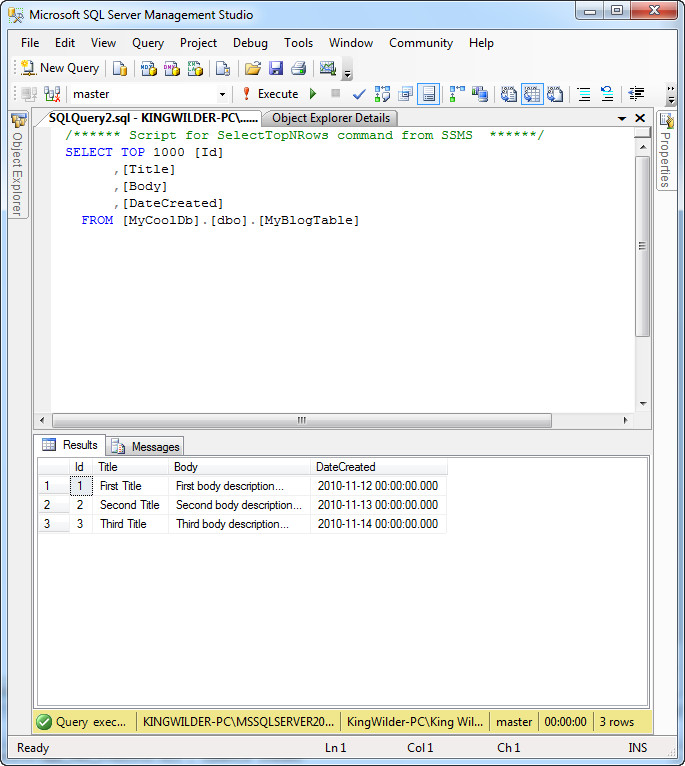Switch output to Results to Text
The height and width of the screenshot is (766, 685).
[x=509, y=94]
